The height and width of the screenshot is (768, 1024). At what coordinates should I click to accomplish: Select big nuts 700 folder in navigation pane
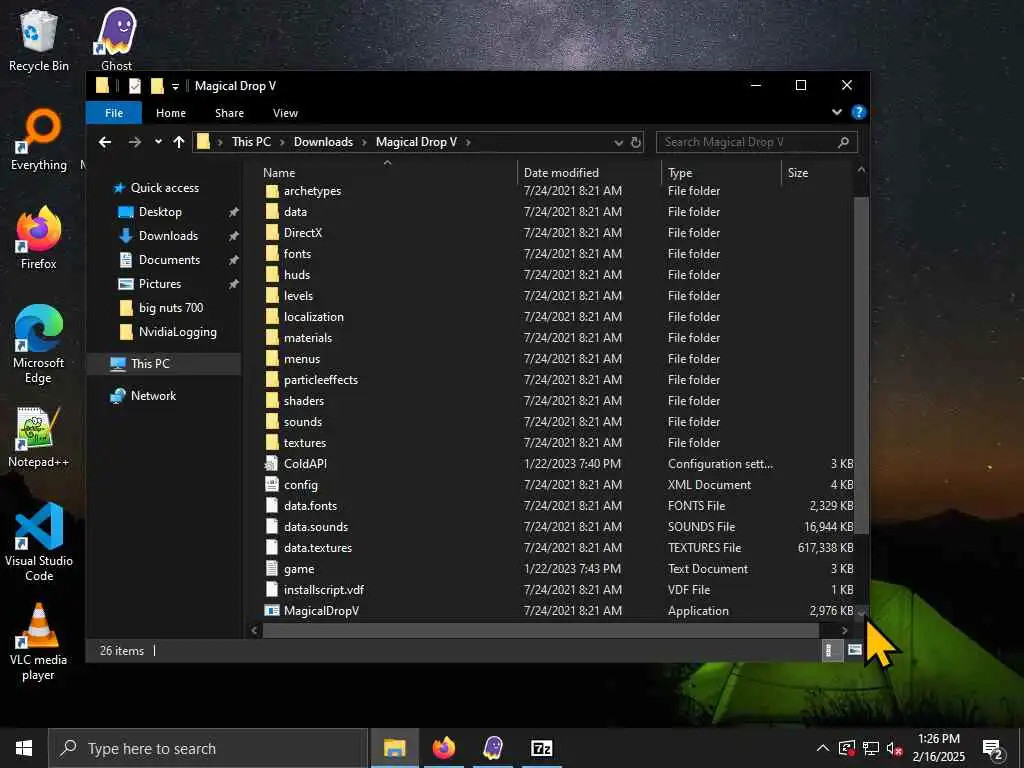click(170, 308)
